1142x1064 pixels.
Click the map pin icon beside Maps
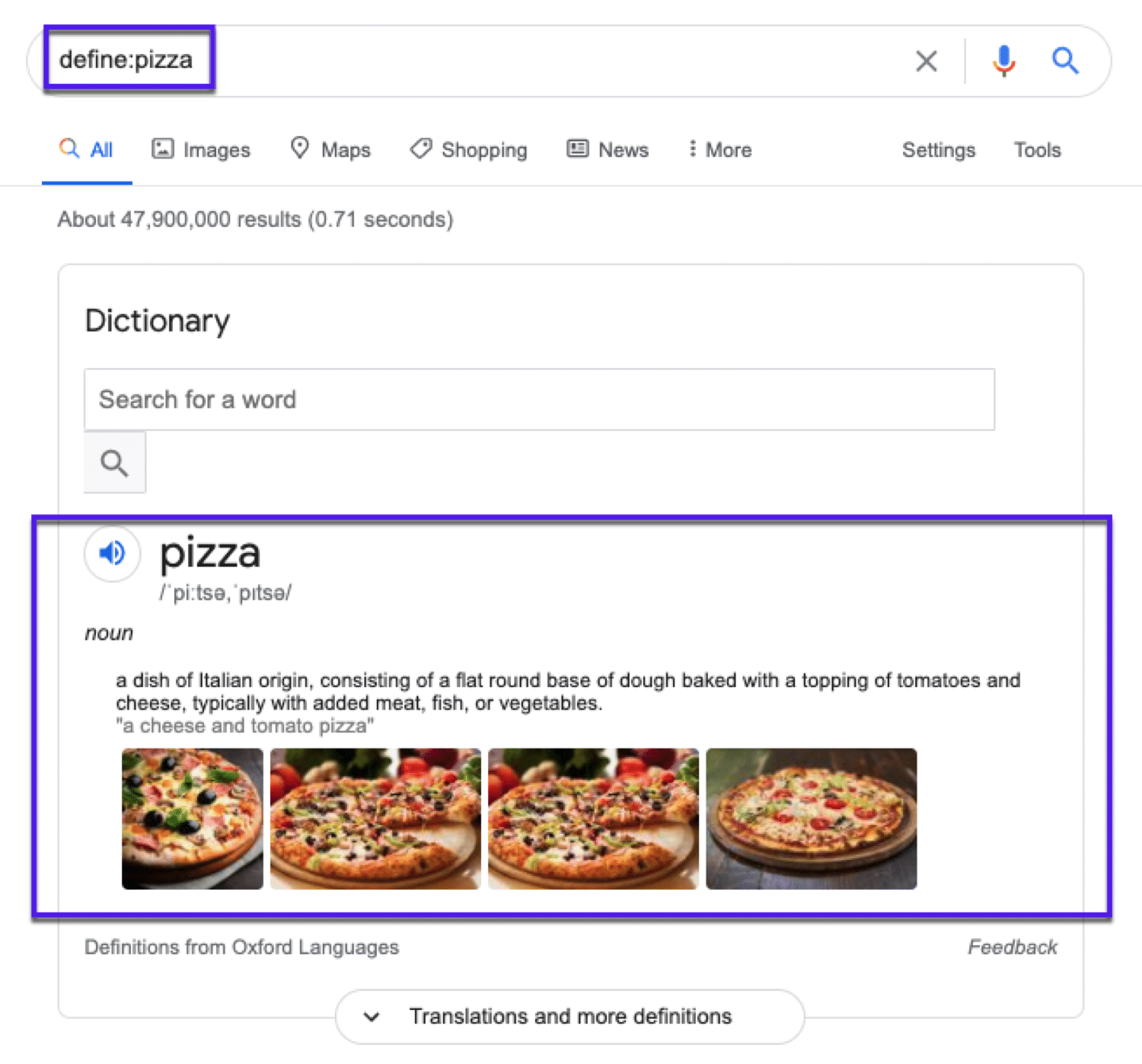(x=299, y=149)
